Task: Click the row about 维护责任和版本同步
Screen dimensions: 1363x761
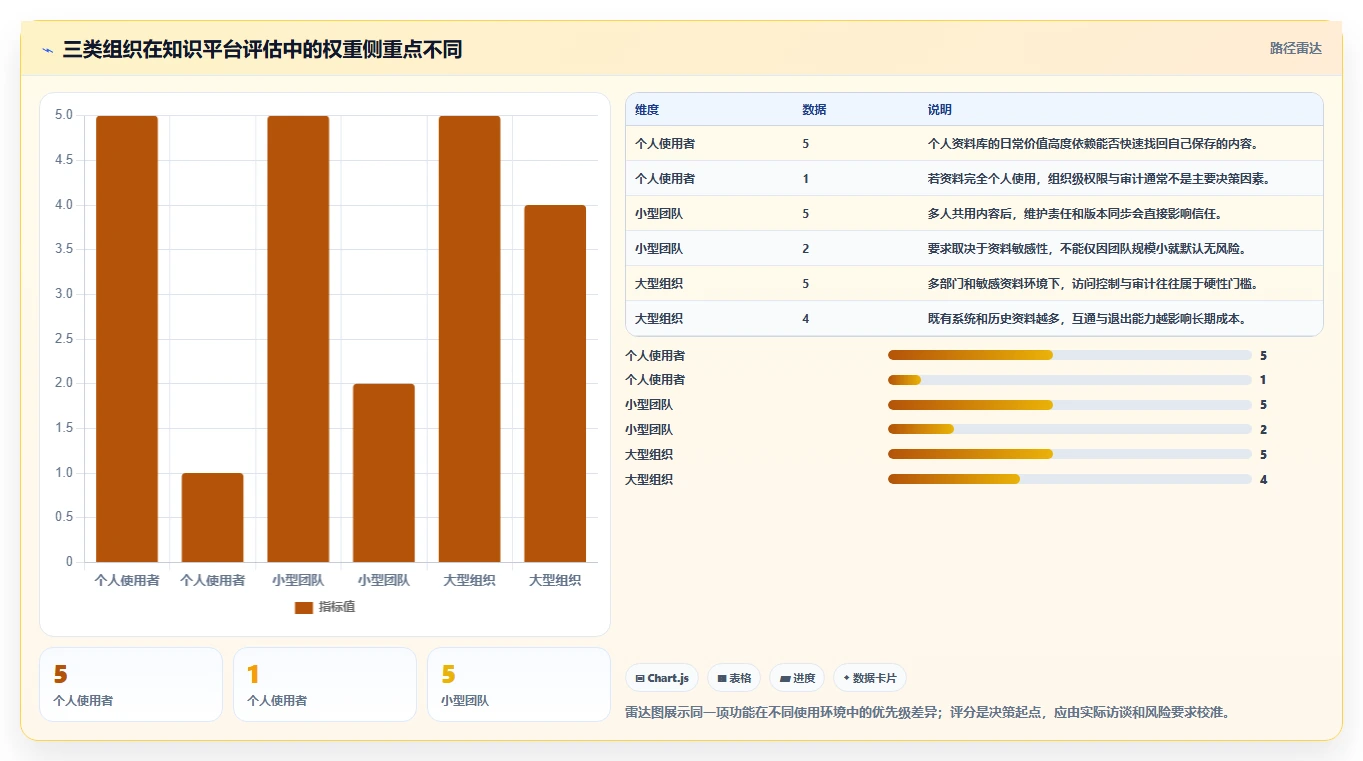Action: coord(974,214)
